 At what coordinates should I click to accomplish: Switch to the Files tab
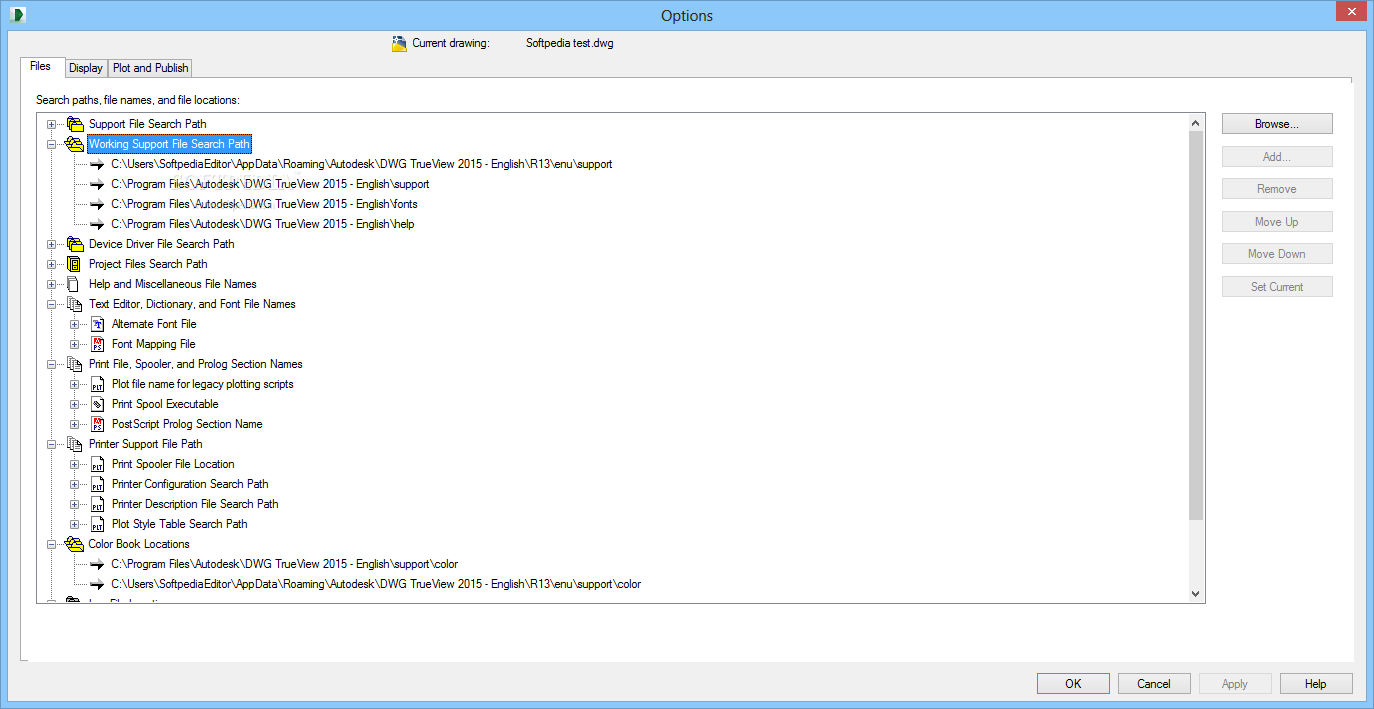[40, 66]
